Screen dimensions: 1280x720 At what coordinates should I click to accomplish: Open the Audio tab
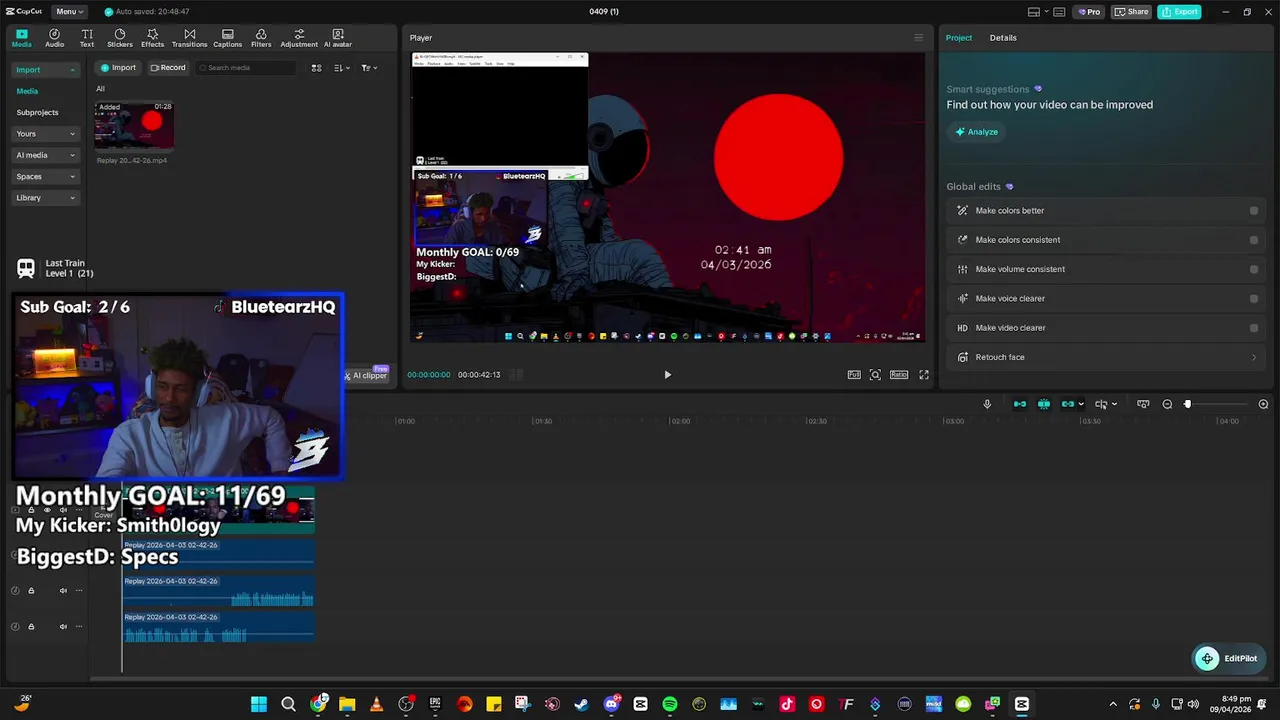click(x=54, y=38)
